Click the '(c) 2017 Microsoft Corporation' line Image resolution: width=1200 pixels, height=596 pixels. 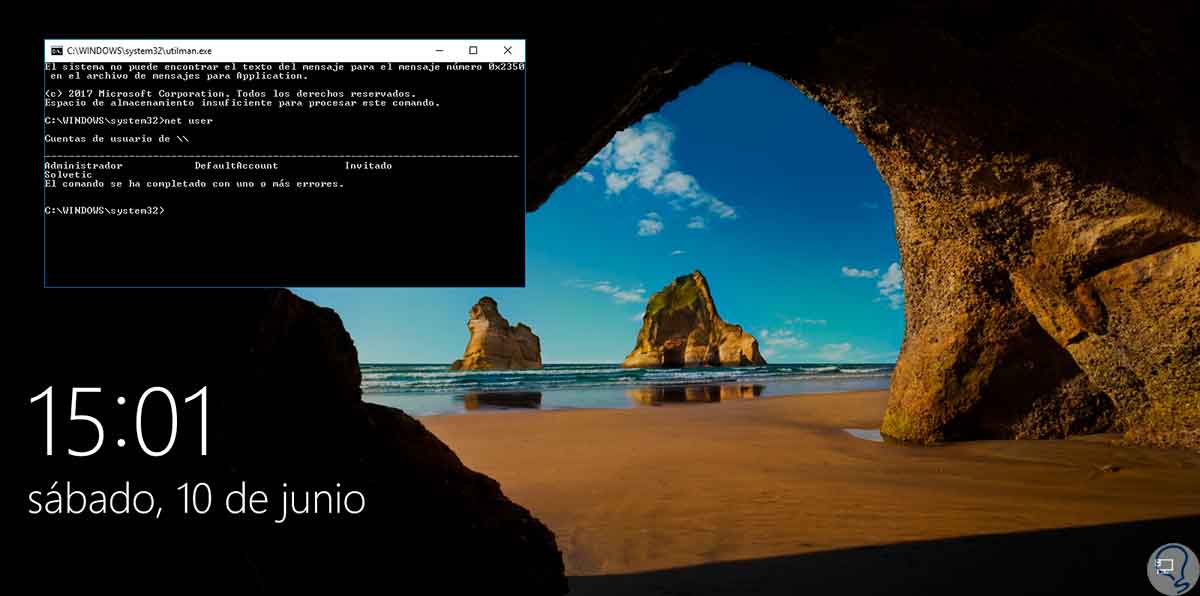click(x=230, y=93)
